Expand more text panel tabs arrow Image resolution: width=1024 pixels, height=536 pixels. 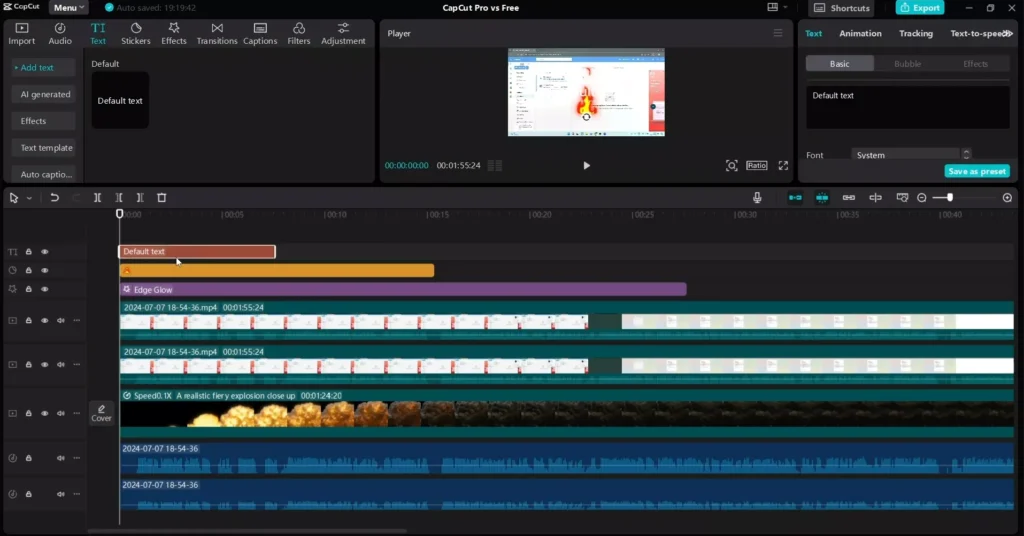click(x=1009, y=33)
